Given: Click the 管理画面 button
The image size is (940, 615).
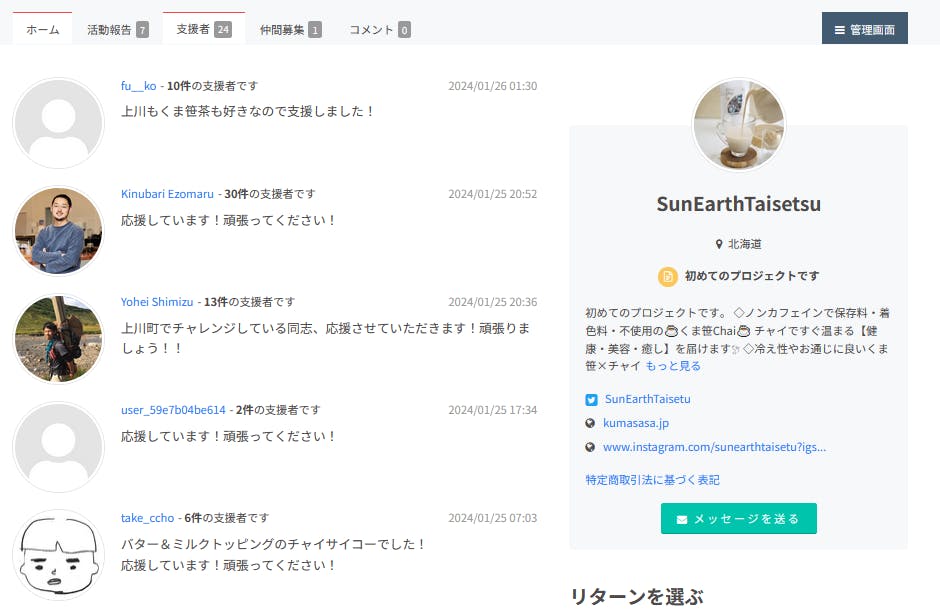Looking at the screenshot, I should coord(864,30).
